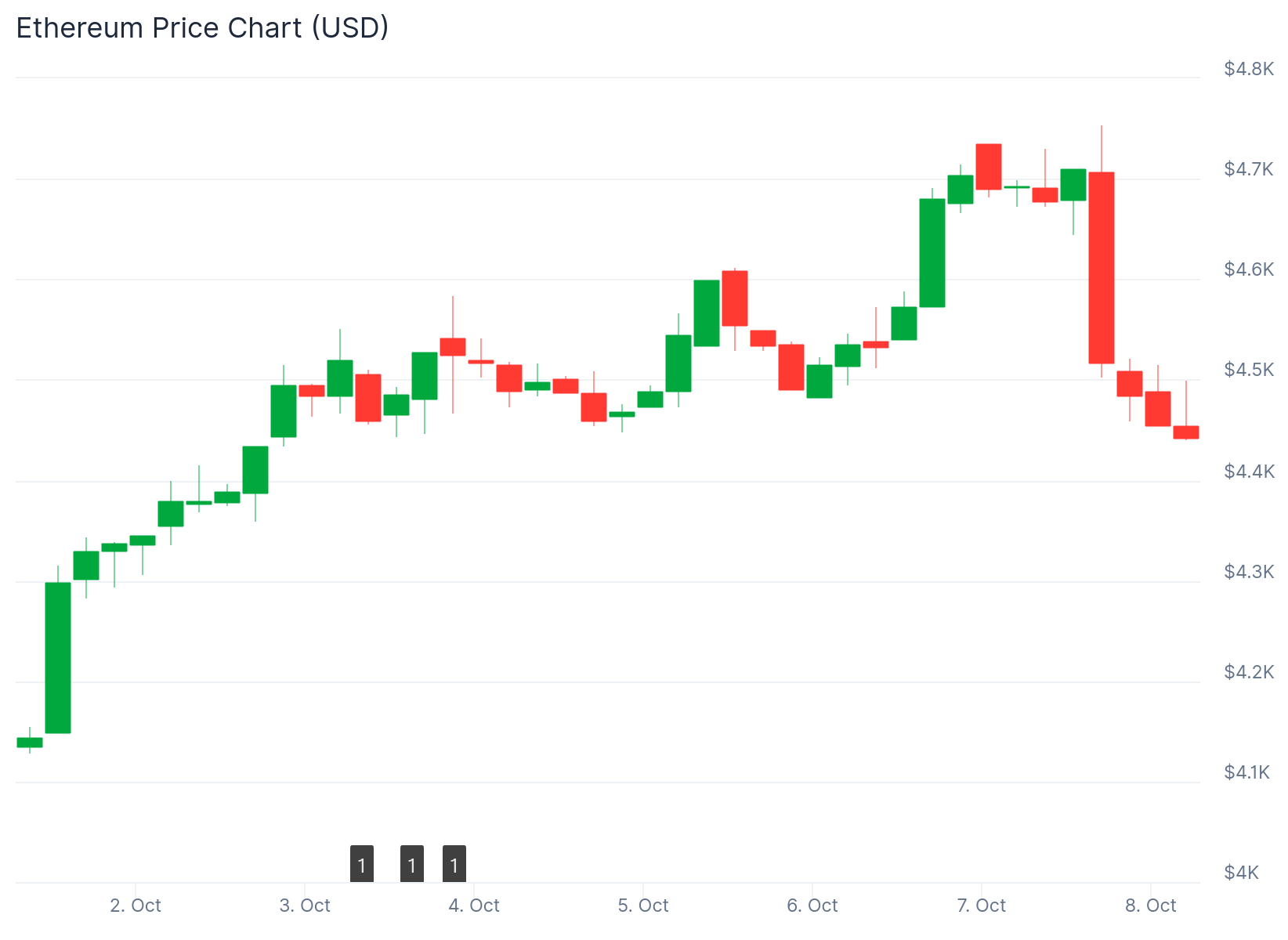Click the first small green candle near $4.14K
The image size is (1288, 940).
(30, 742)
